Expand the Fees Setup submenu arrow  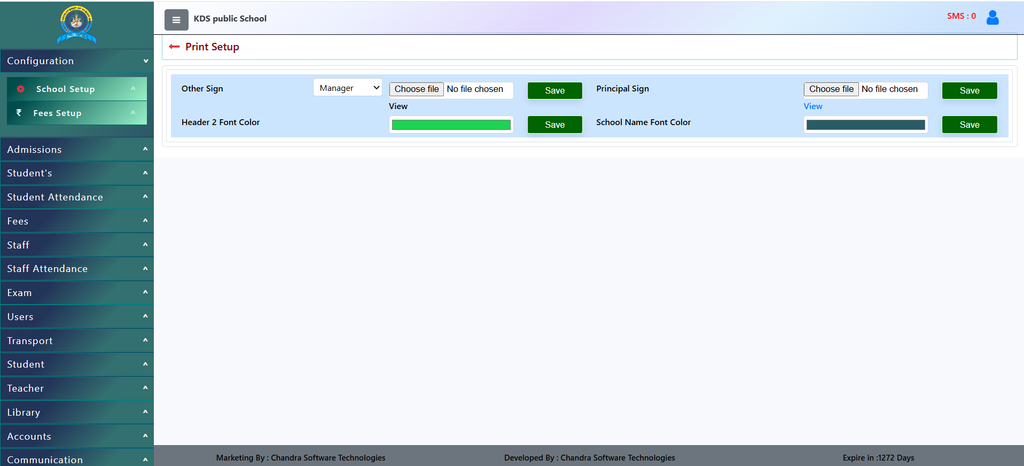click(133, 113)
